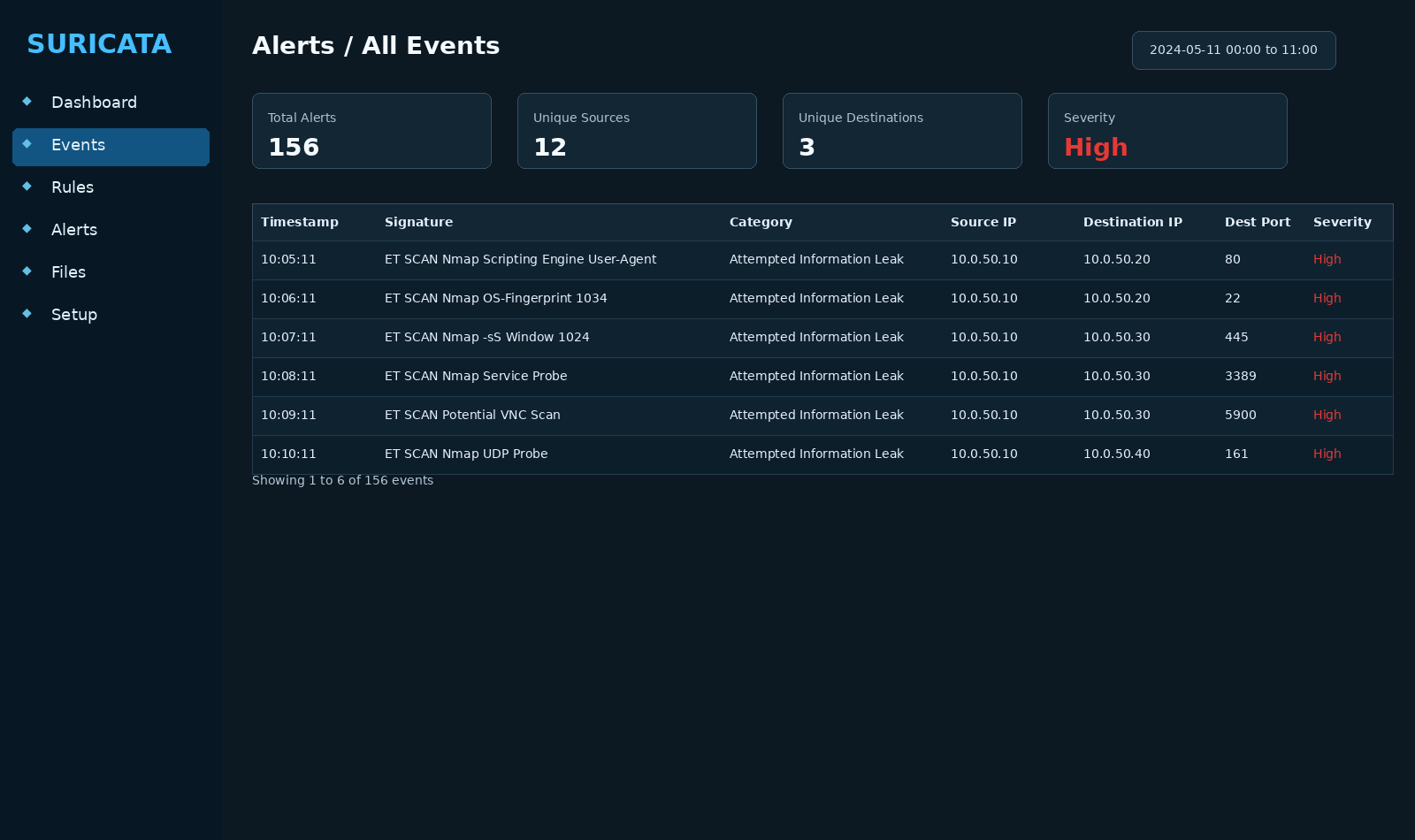Open the Files section in sidebar
This screenshot has height=840, width=1415.
[x=68, y=272]
